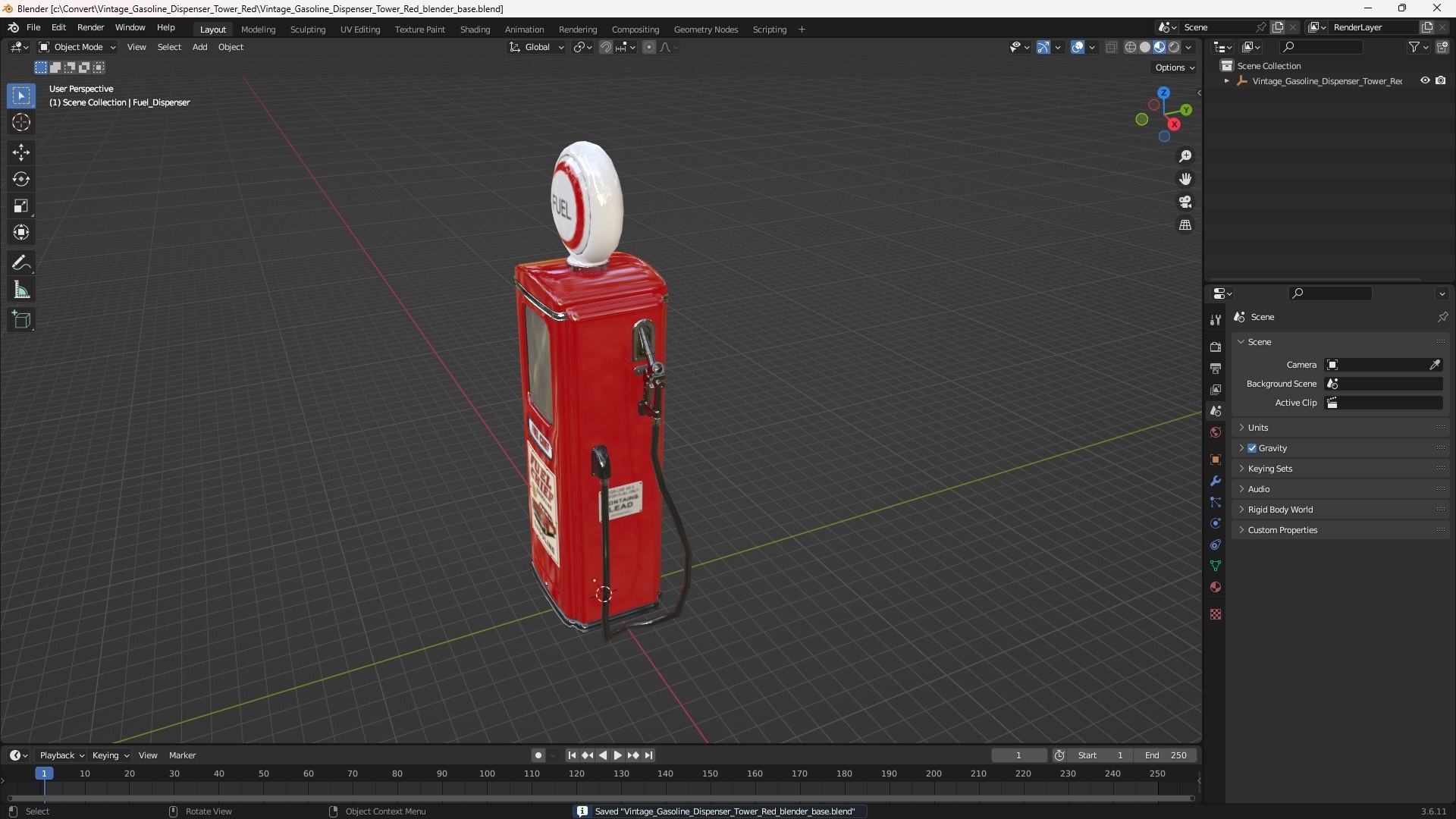Open the Physics properties tab
Screen dimensions: 1456x819
(1216, 523)
